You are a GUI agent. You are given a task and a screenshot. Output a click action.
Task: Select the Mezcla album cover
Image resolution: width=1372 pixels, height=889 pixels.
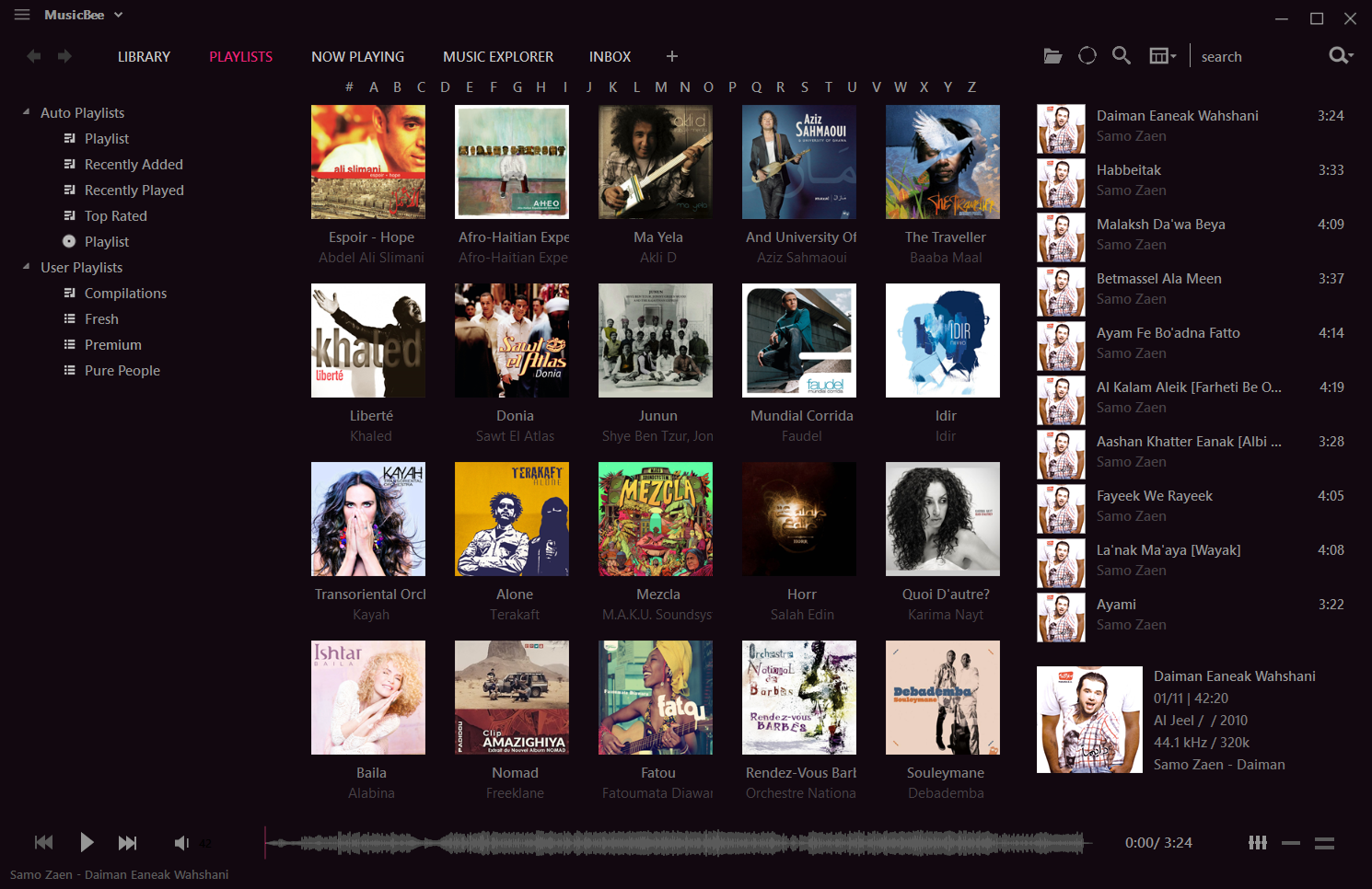(x=656, y=519)
